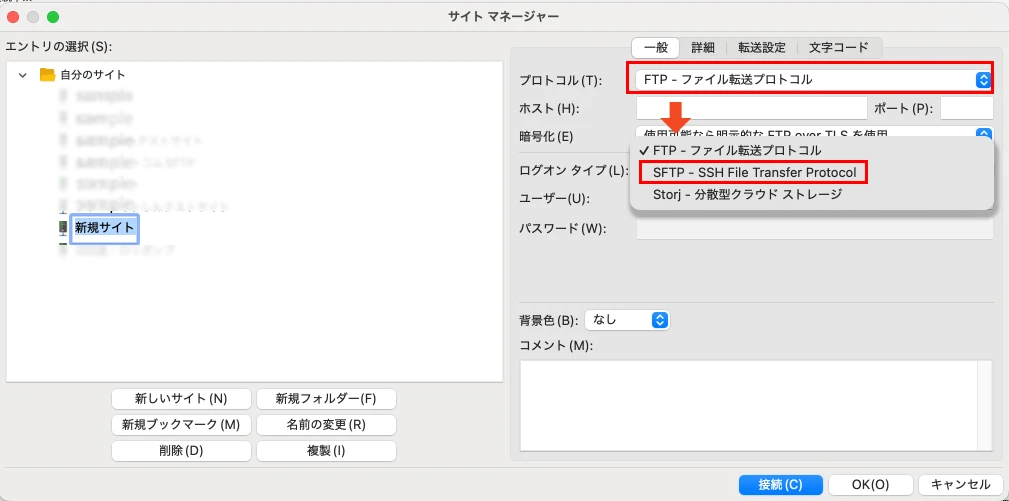Click the 新しいサイト (N) button
The width and height of the screenshot is (1009, 501).
click(181, 398)
